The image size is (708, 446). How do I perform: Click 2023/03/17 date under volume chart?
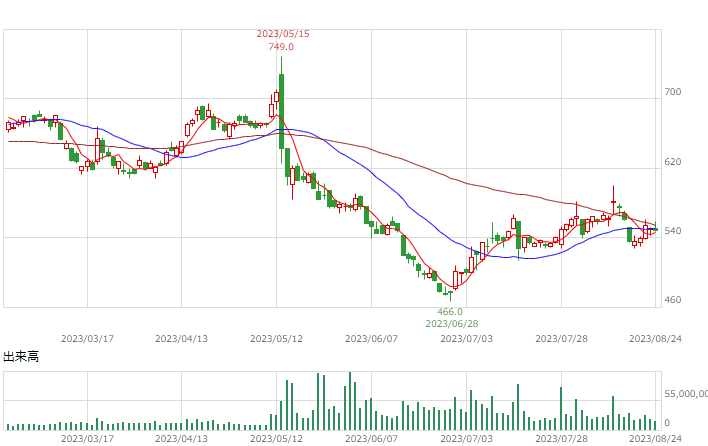tap(87, 439)
